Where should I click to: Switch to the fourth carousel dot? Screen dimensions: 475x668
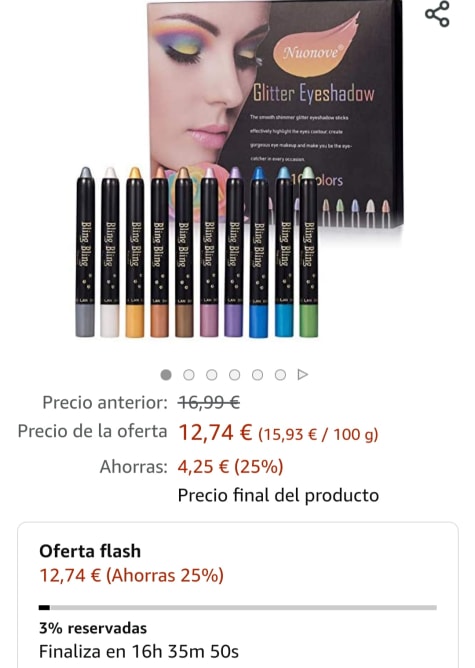point(235,374)
